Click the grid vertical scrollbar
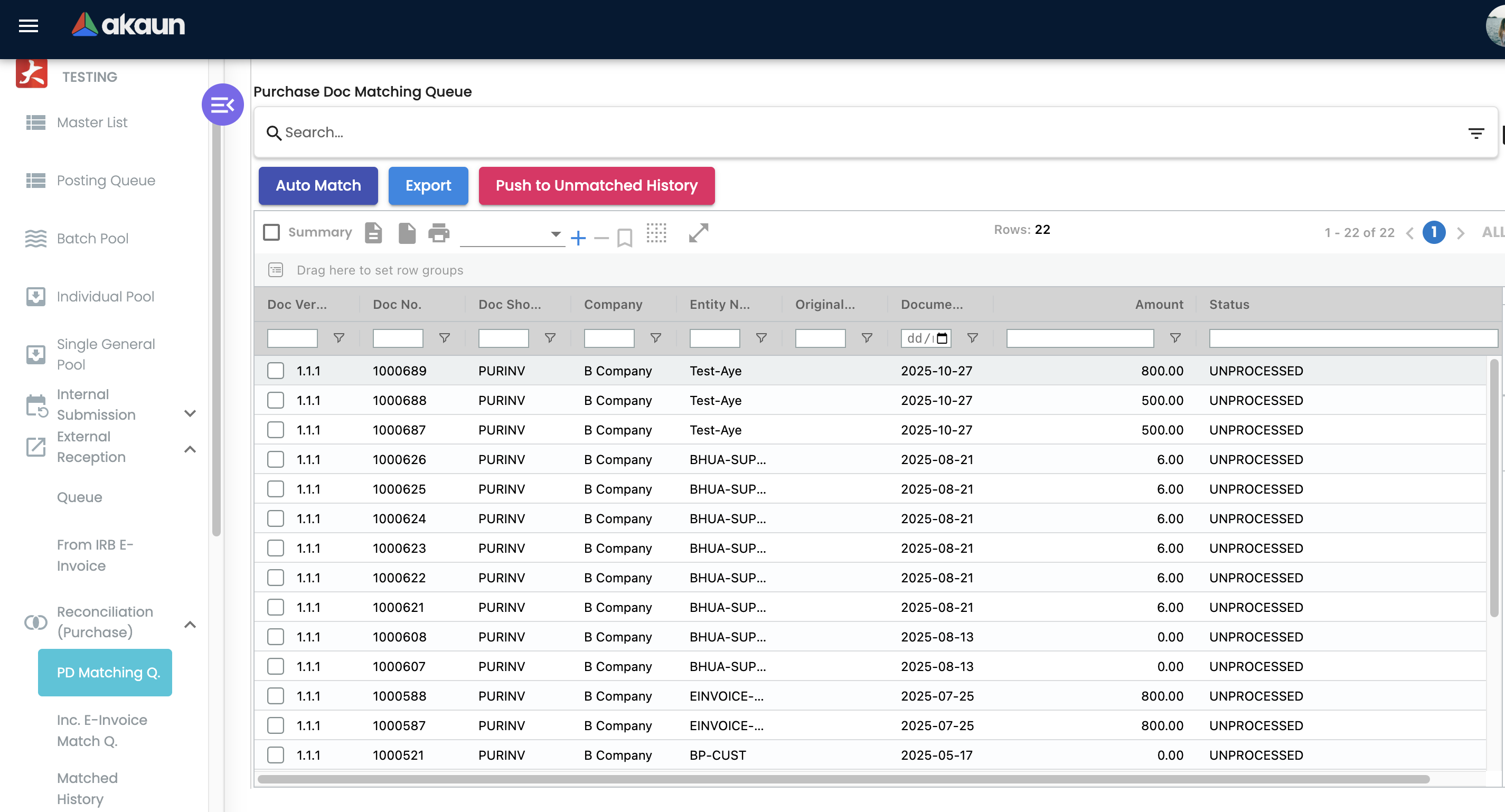Screen dimensions: 1505x812 (x=1494, y=488)
